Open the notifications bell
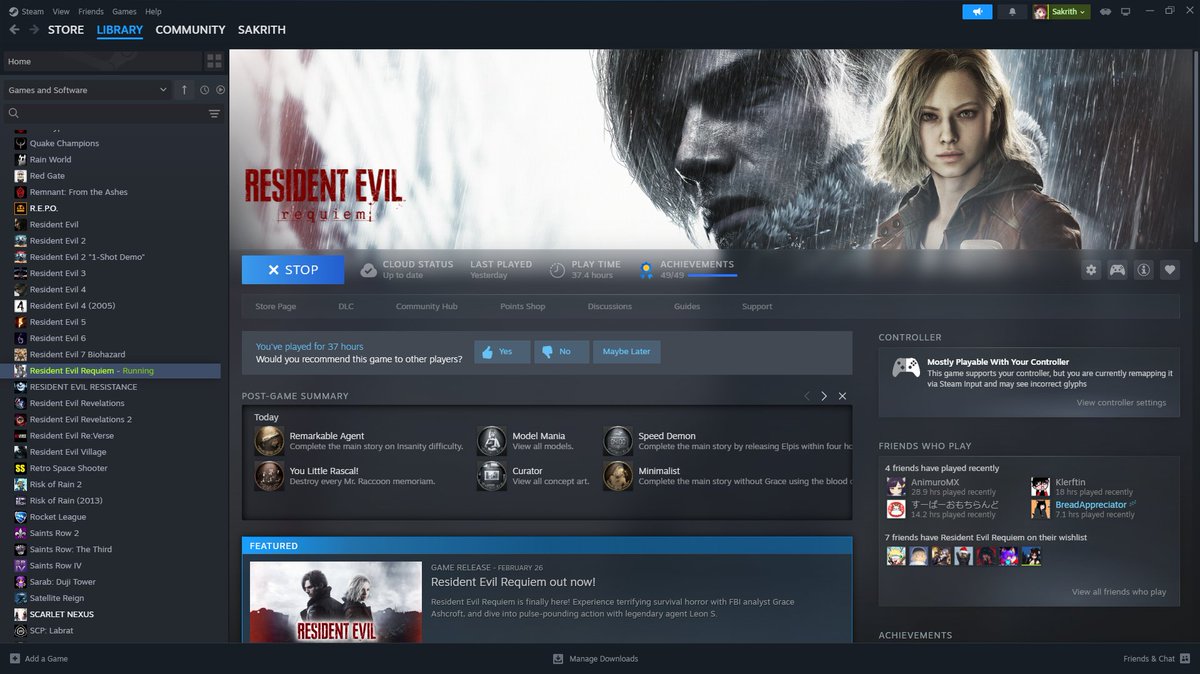The width and height of the screenshot is (1200, 674). (1012, 12)
